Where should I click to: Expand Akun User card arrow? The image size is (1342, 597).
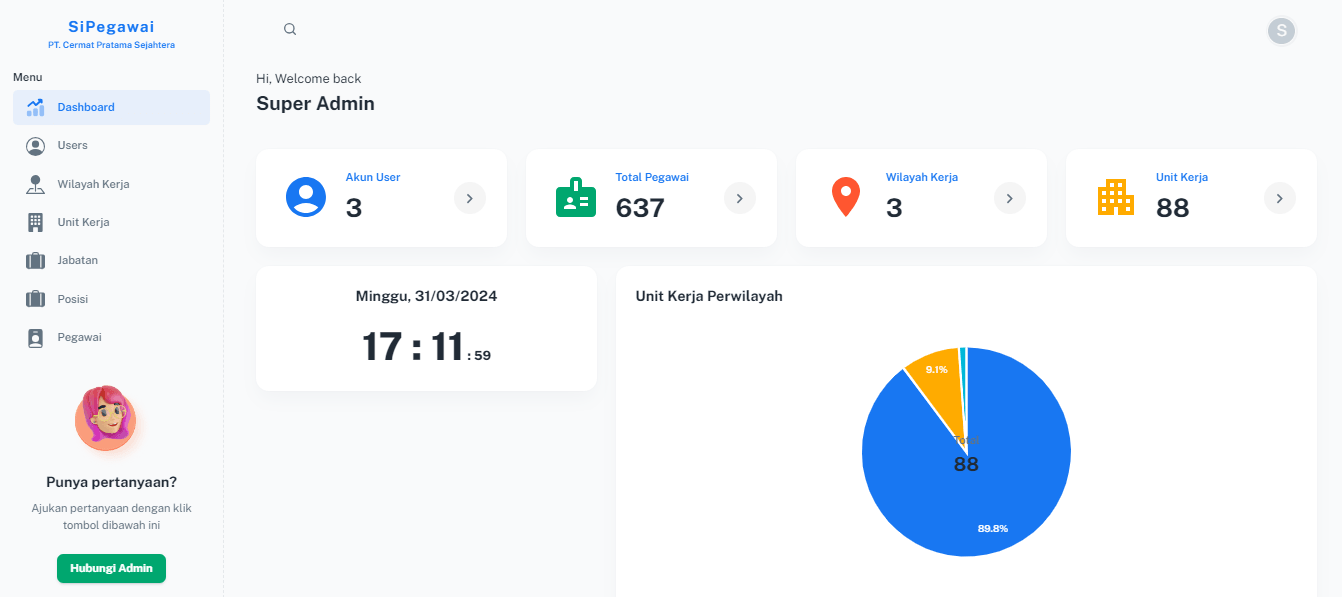[x=470, y=199]
